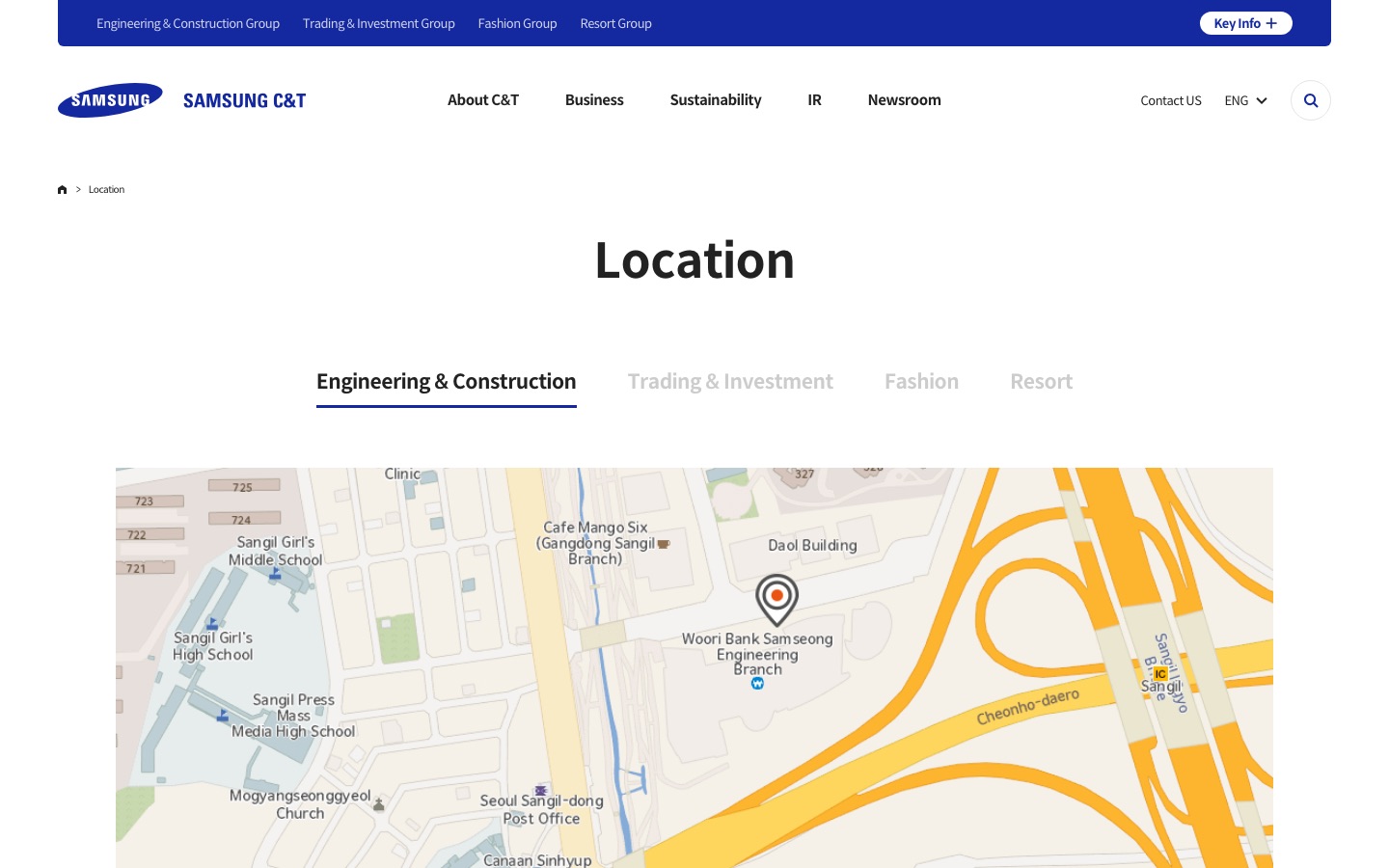Click the Canaan Sinhyup map label
The height and width of the screenshot is (868, 1389).
537,860
